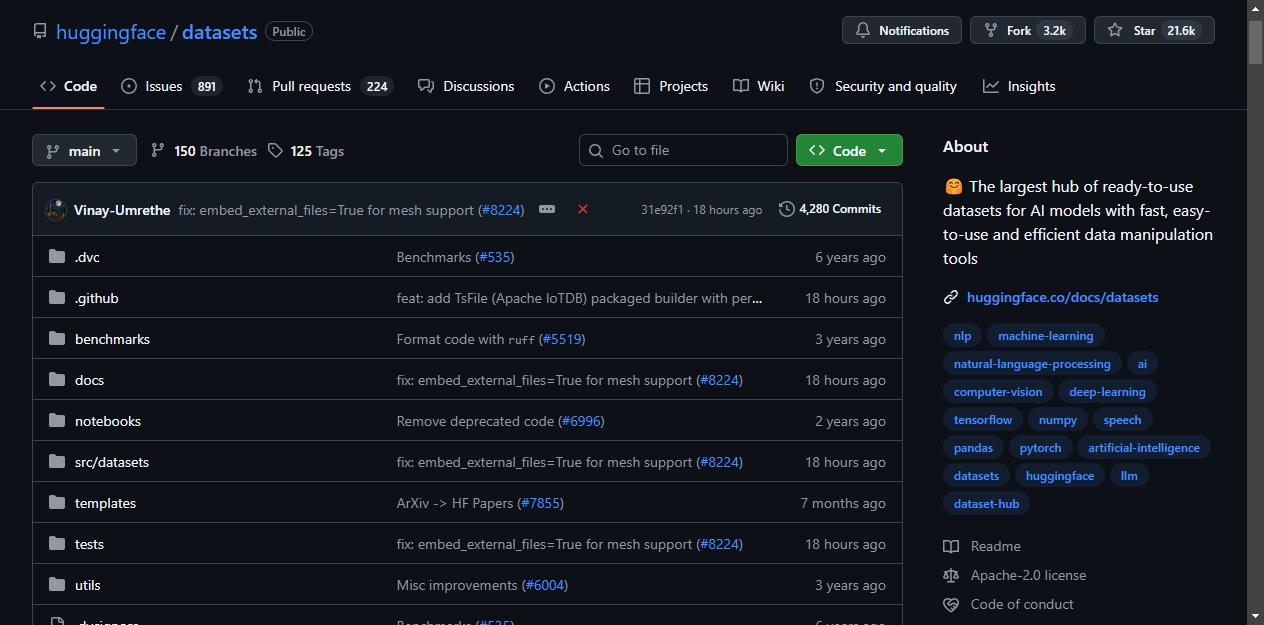
Task: Open the Wiki tab
Action: [758, 86]
